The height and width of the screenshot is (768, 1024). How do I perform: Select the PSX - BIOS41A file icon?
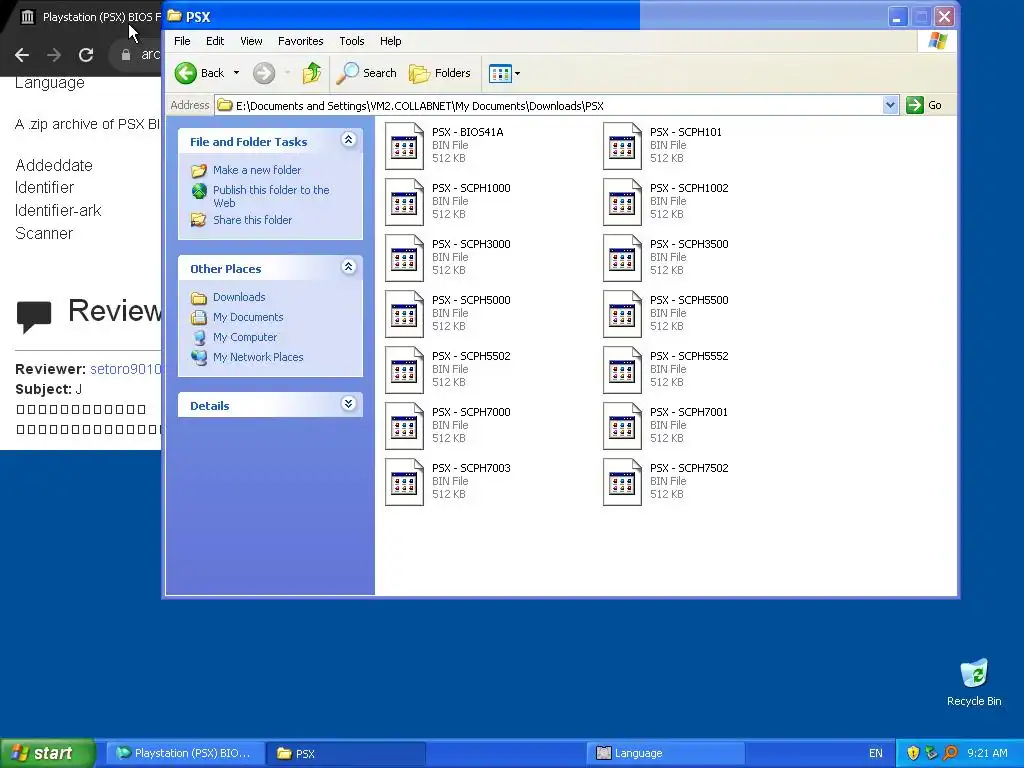(x=404, y=146)
